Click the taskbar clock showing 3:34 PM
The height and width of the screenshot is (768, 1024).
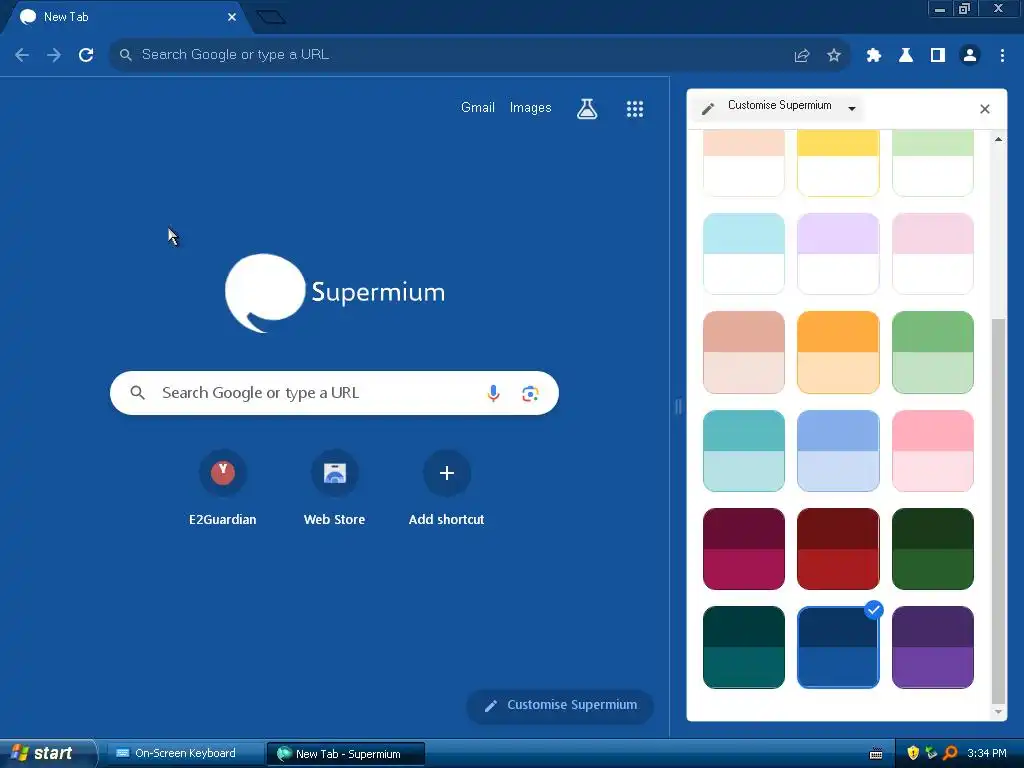[x=986, y=754]
